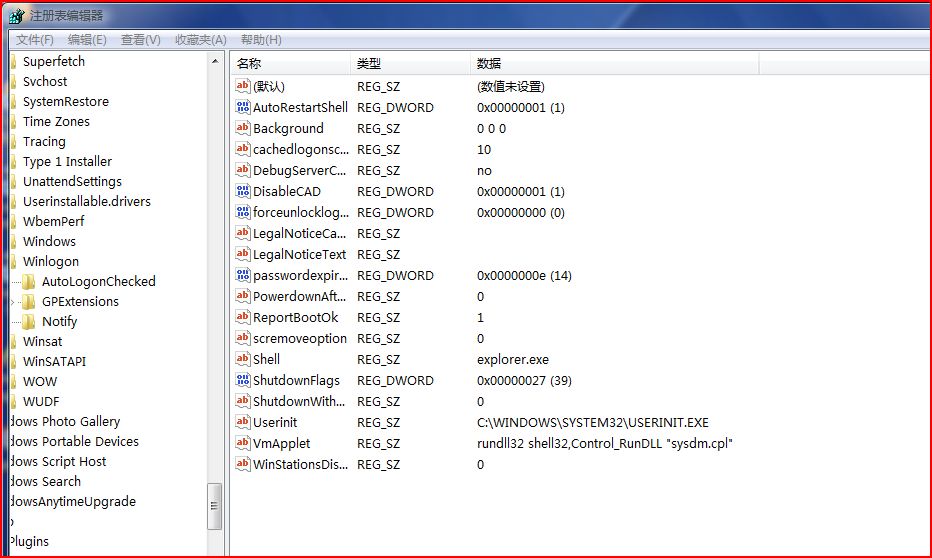Sort values by the 名称 column header

291,64
